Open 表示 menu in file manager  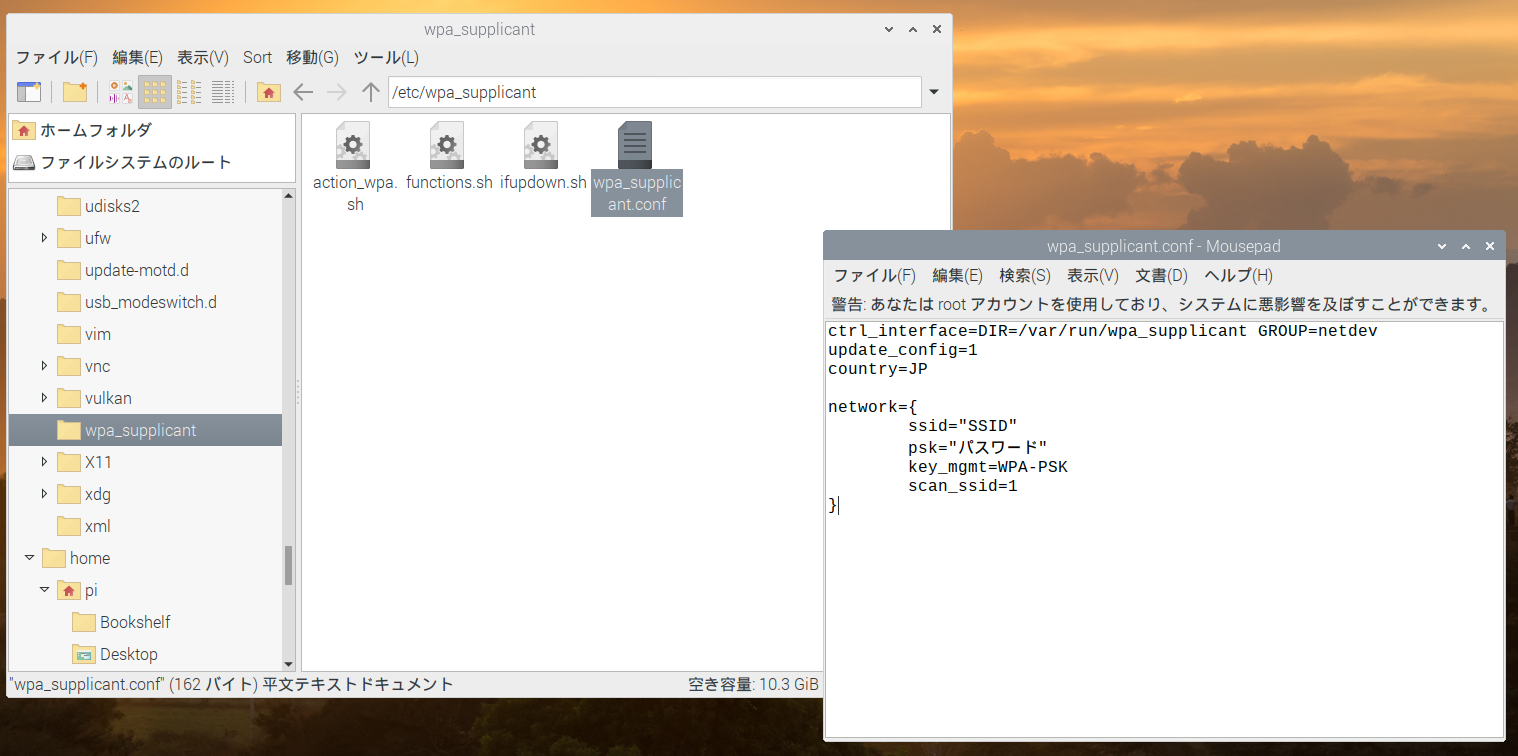pyautogui.click(x=203, y=57)
